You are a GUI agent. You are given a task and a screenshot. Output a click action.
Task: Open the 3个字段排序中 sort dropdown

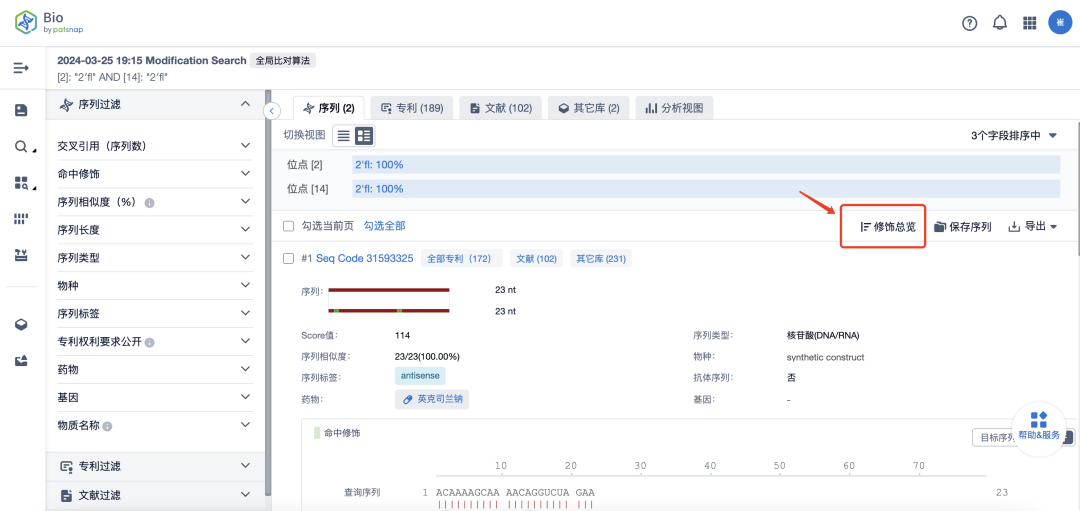tap(1014, 135)
